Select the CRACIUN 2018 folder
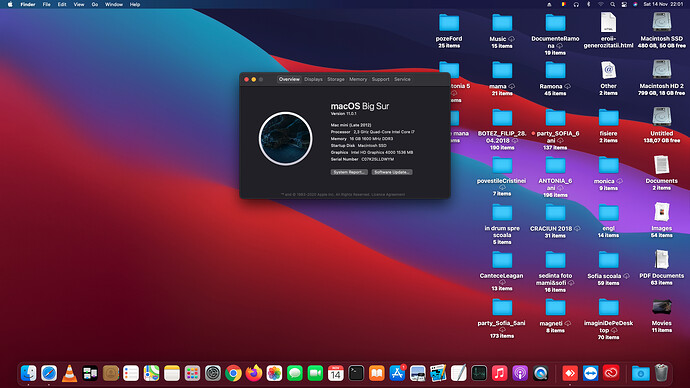The image size is (690, 388). point(555,213)
